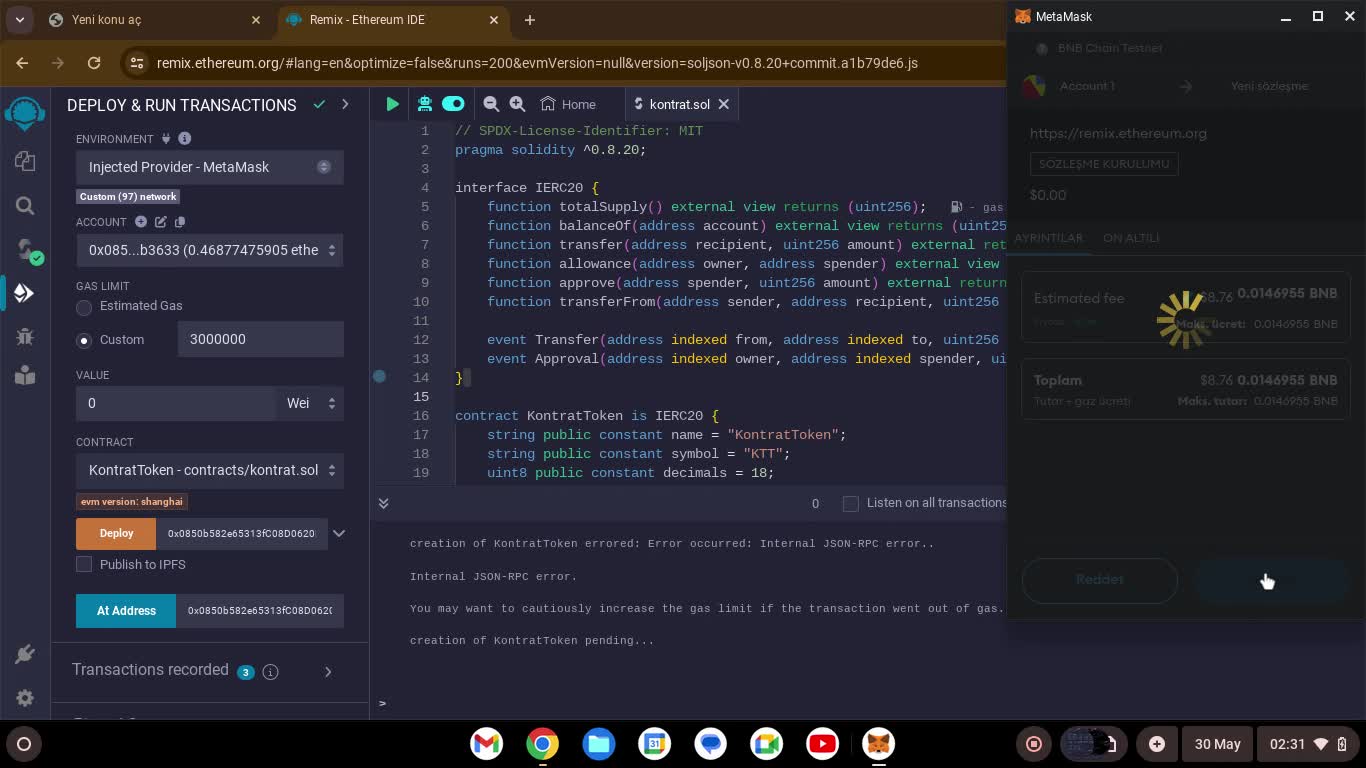Open Remix home via the Remix logo icon
Image resolution: width=1366 pixels, height=768 pixels.
point(25,113)
